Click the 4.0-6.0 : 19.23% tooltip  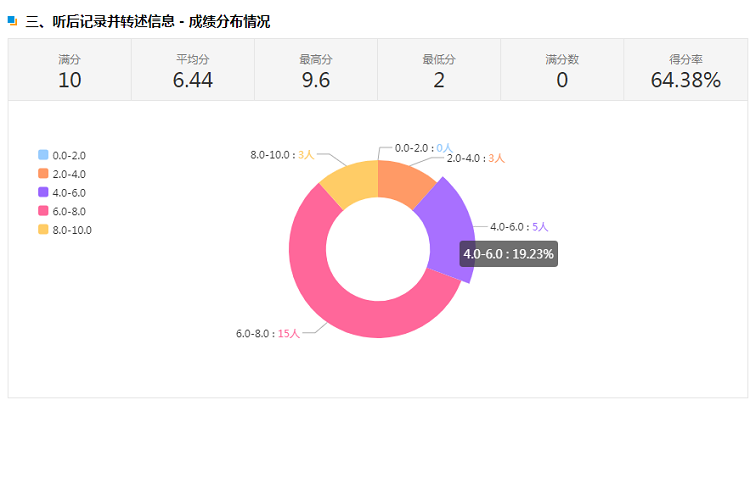pos(508,254)
